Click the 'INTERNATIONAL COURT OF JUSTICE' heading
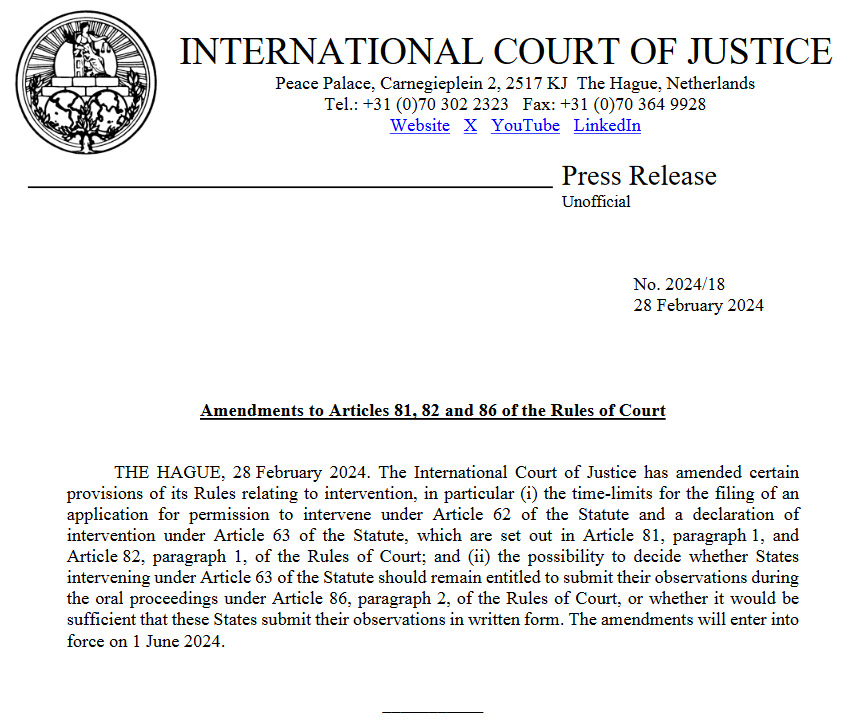Viewport: 853px width, 724px height. pos(505,52)
